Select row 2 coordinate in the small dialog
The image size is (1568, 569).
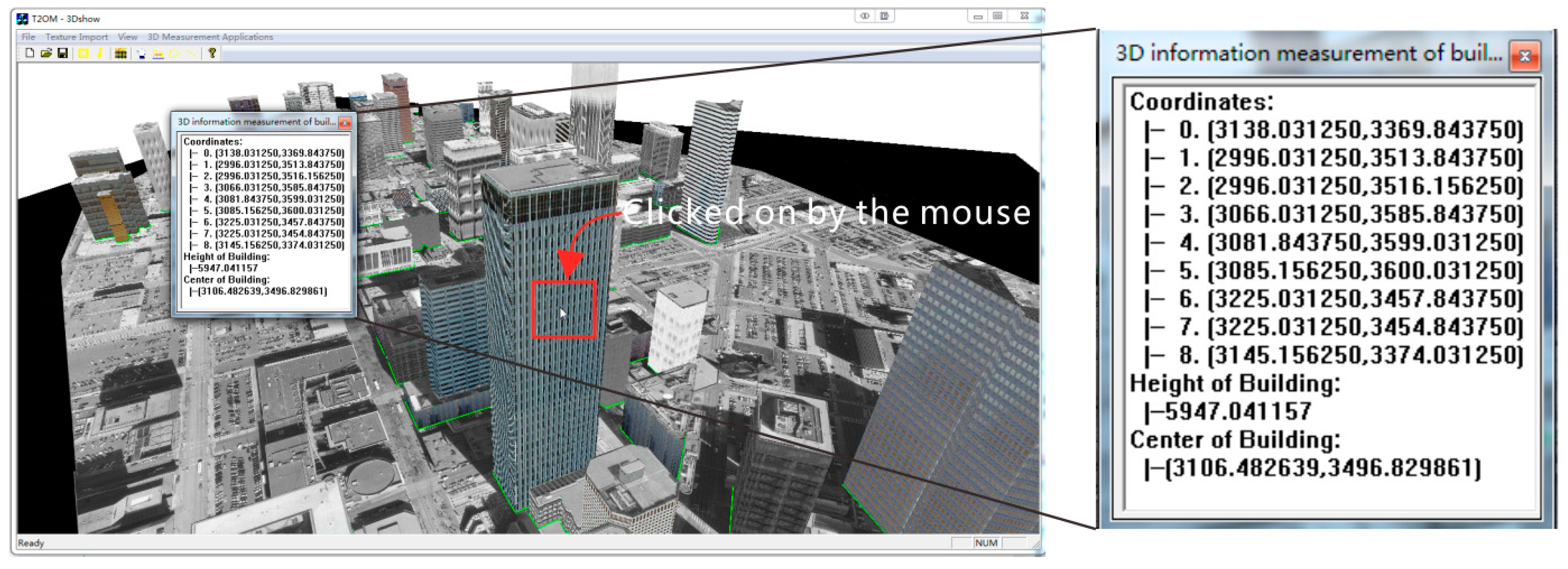click(x=267, y=176)
